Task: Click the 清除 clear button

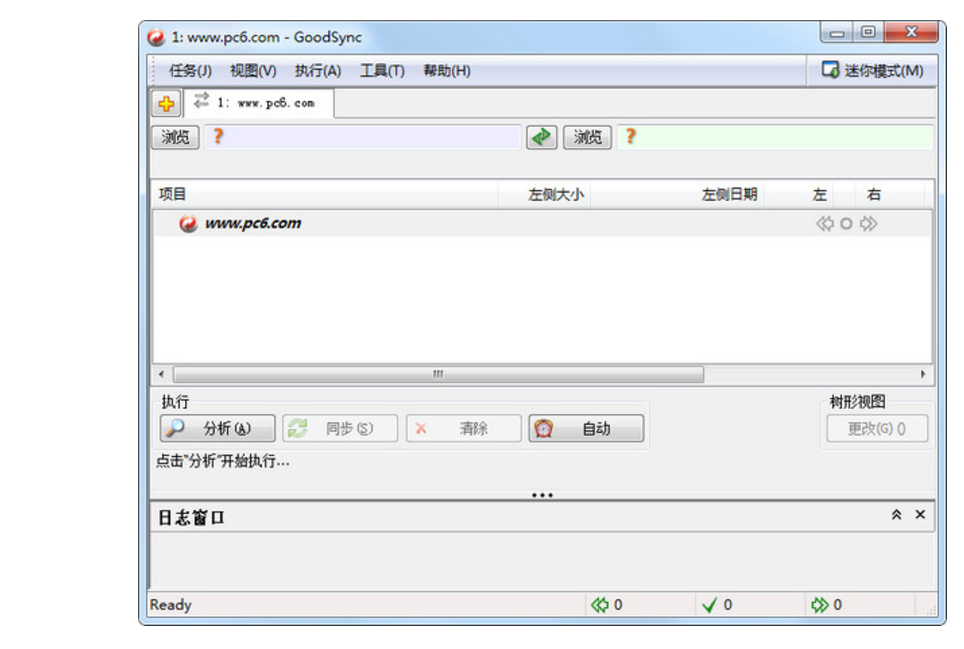Action: click(x=464, y=428)
